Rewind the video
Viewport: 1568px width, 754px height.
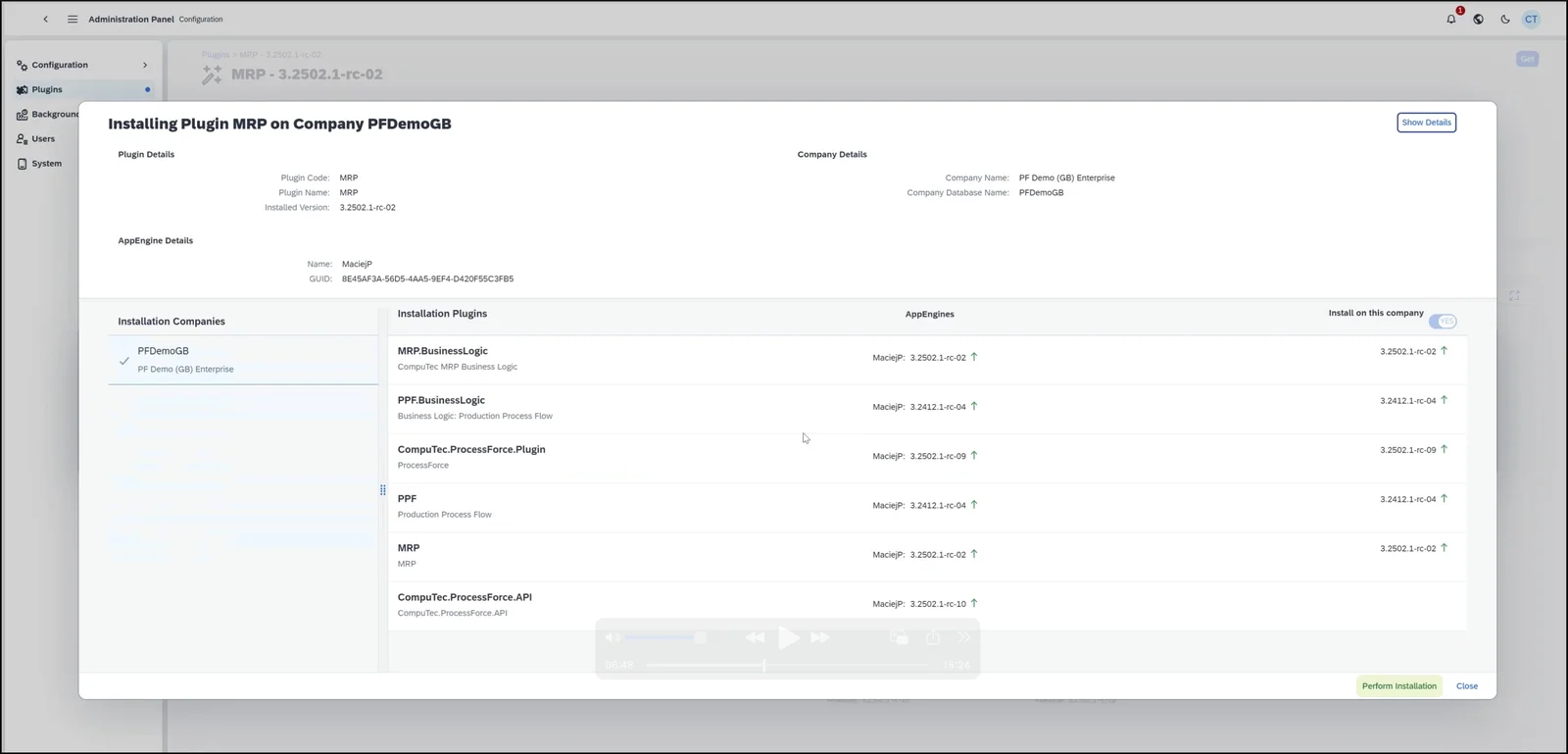pos(755,637)
